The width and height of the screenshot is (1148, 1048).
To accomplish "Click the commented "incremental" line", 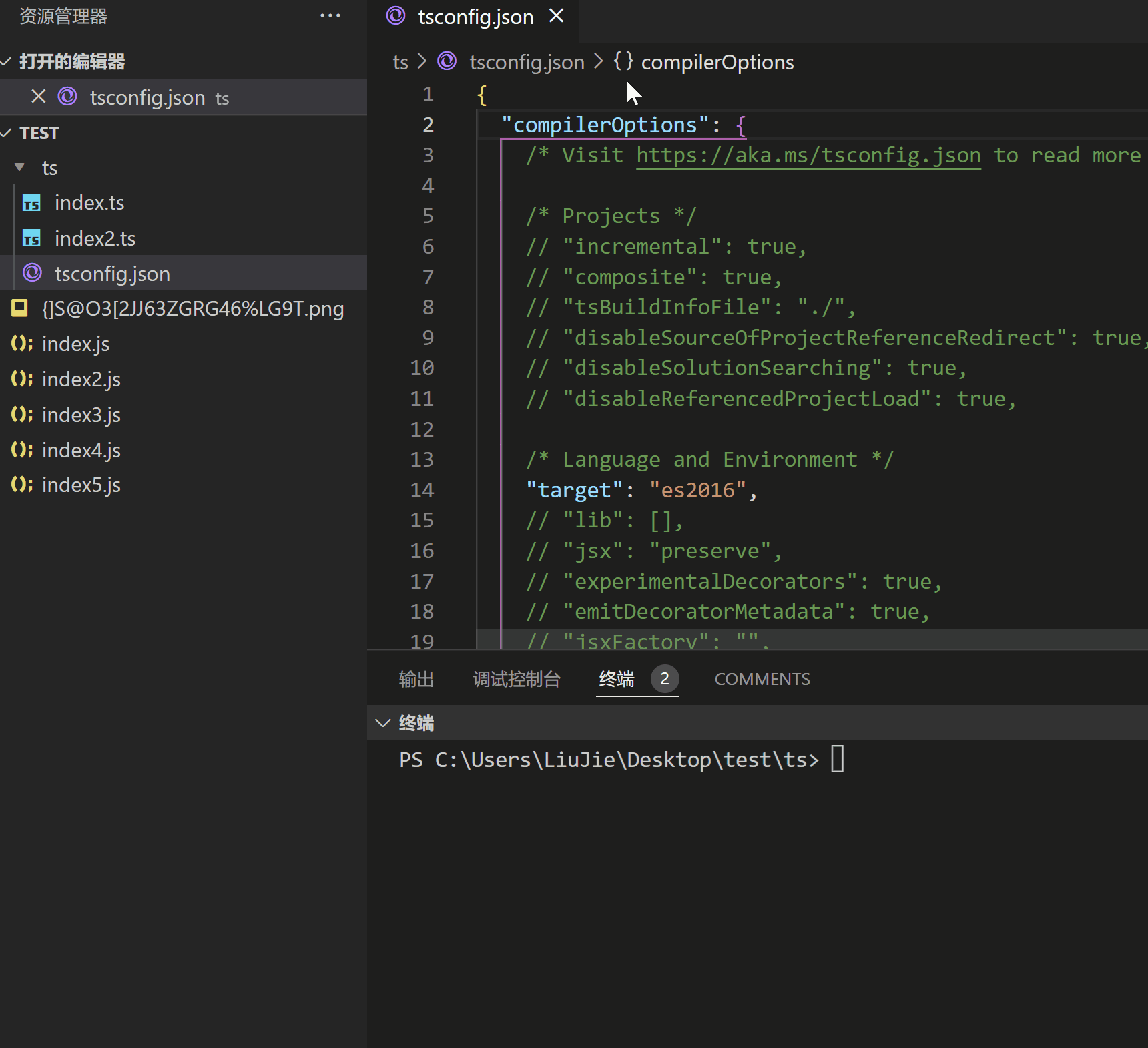I will pos(666,246).
